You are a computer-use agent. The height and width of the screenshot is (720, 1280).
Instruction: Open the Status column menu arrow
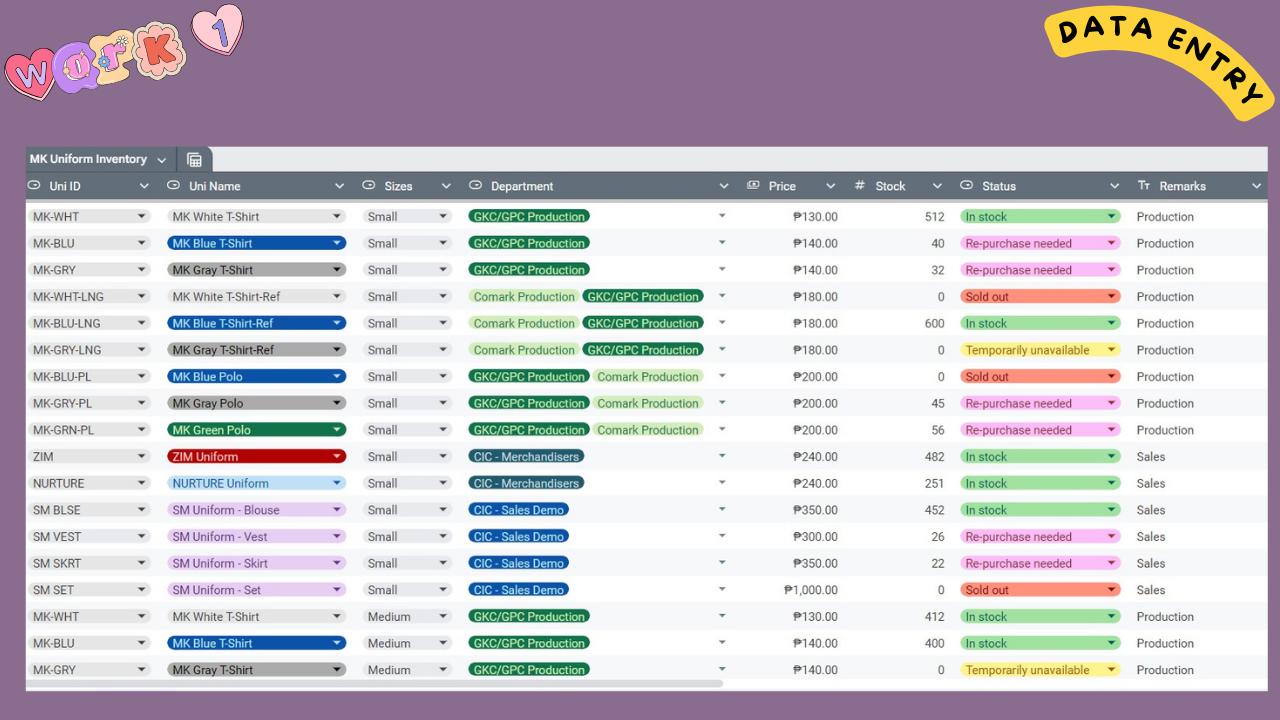1115,186
